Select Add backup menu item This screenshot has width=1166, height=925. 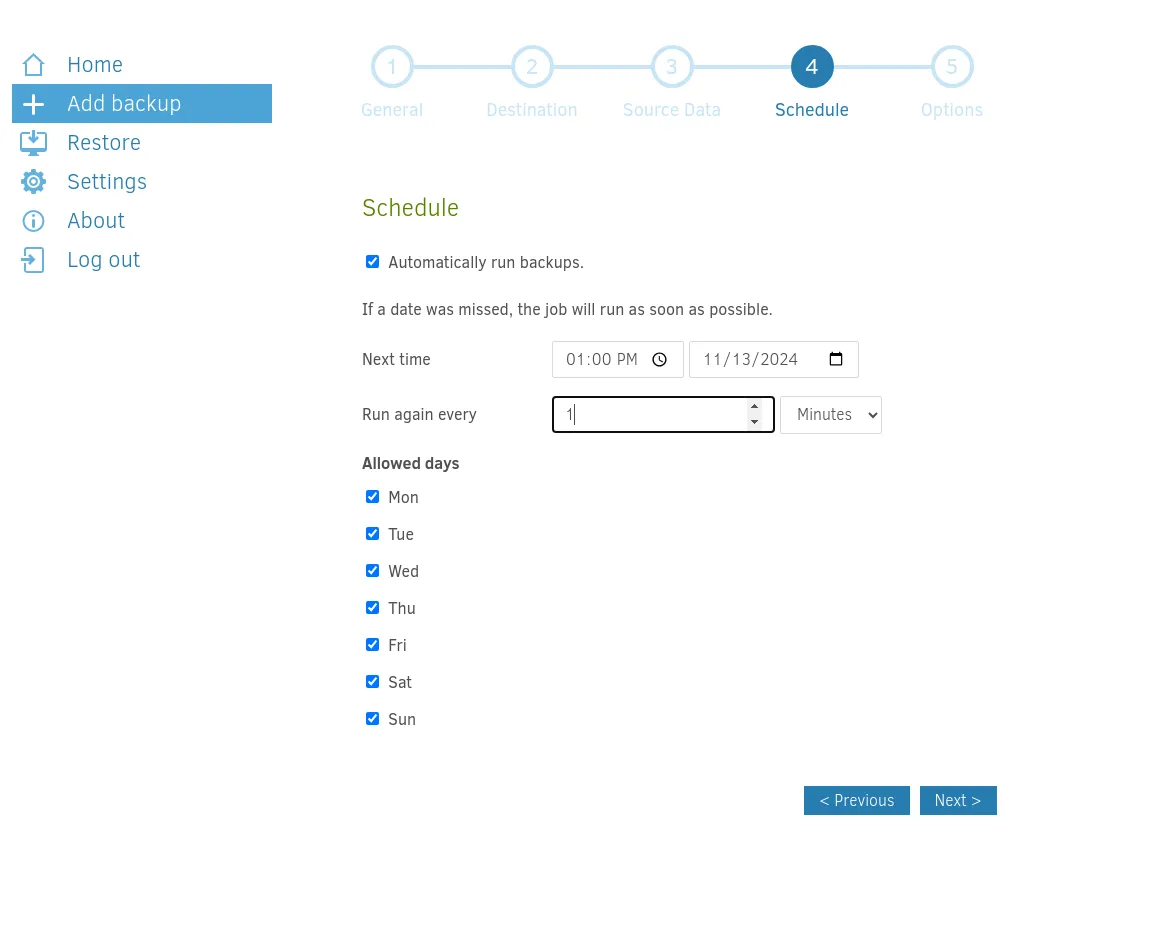[142, 103]
